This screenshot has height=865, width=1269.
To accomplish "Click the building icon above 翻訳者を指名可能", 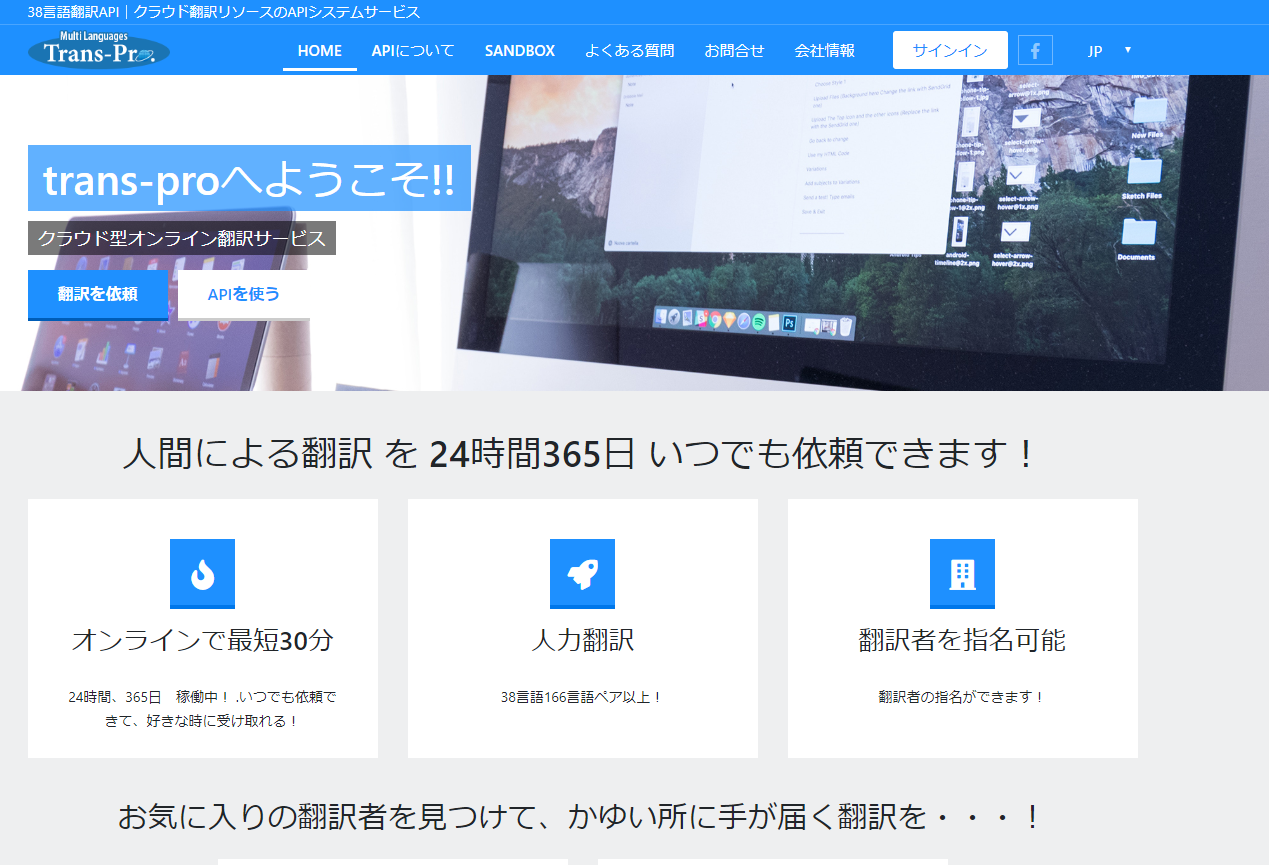I will coord(962,573).
